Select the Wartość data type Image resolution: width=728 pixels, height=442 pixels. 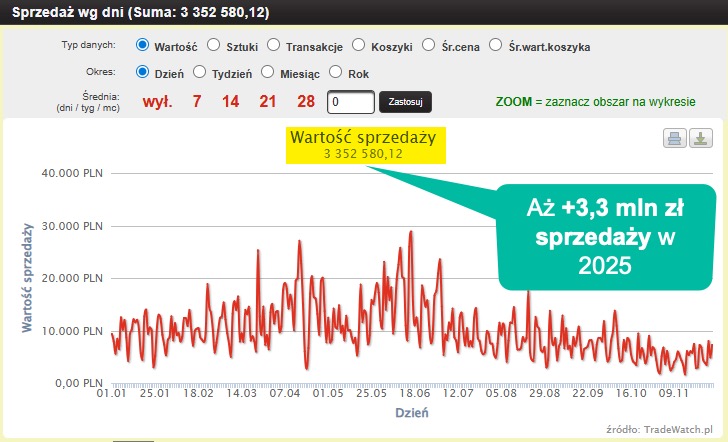pos(142,45)
